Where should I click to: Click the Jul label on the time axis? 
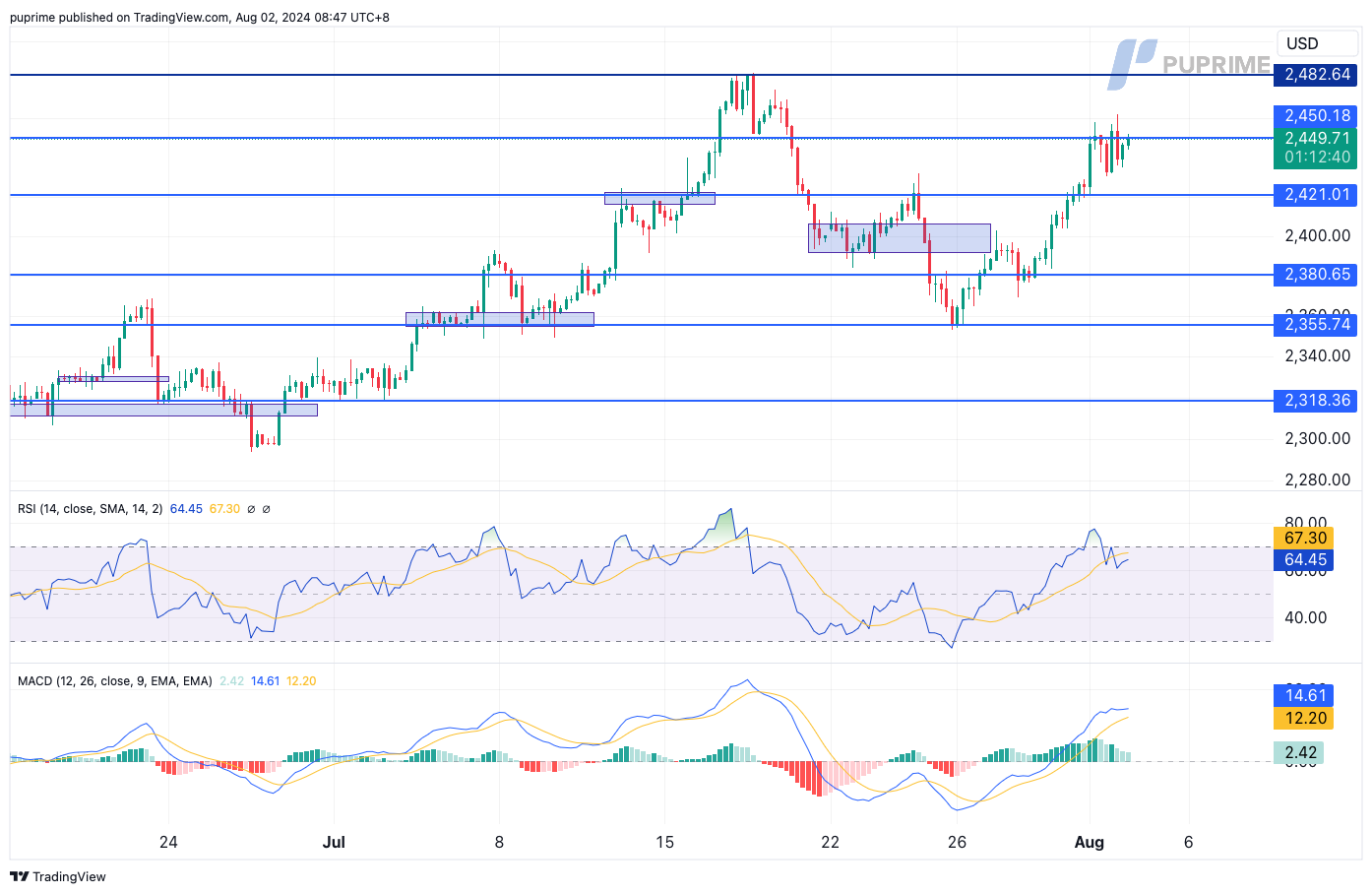(334, 842)
